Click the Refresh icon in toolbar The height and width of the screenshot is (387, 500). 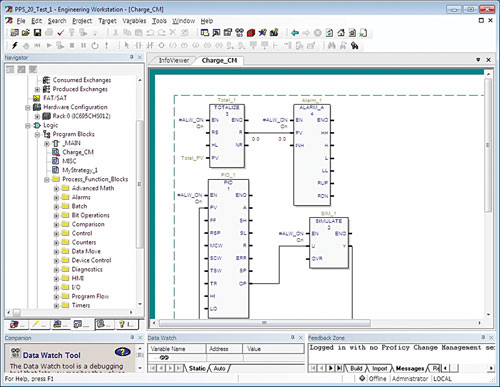pyautogui.click(x=329, y=33)
